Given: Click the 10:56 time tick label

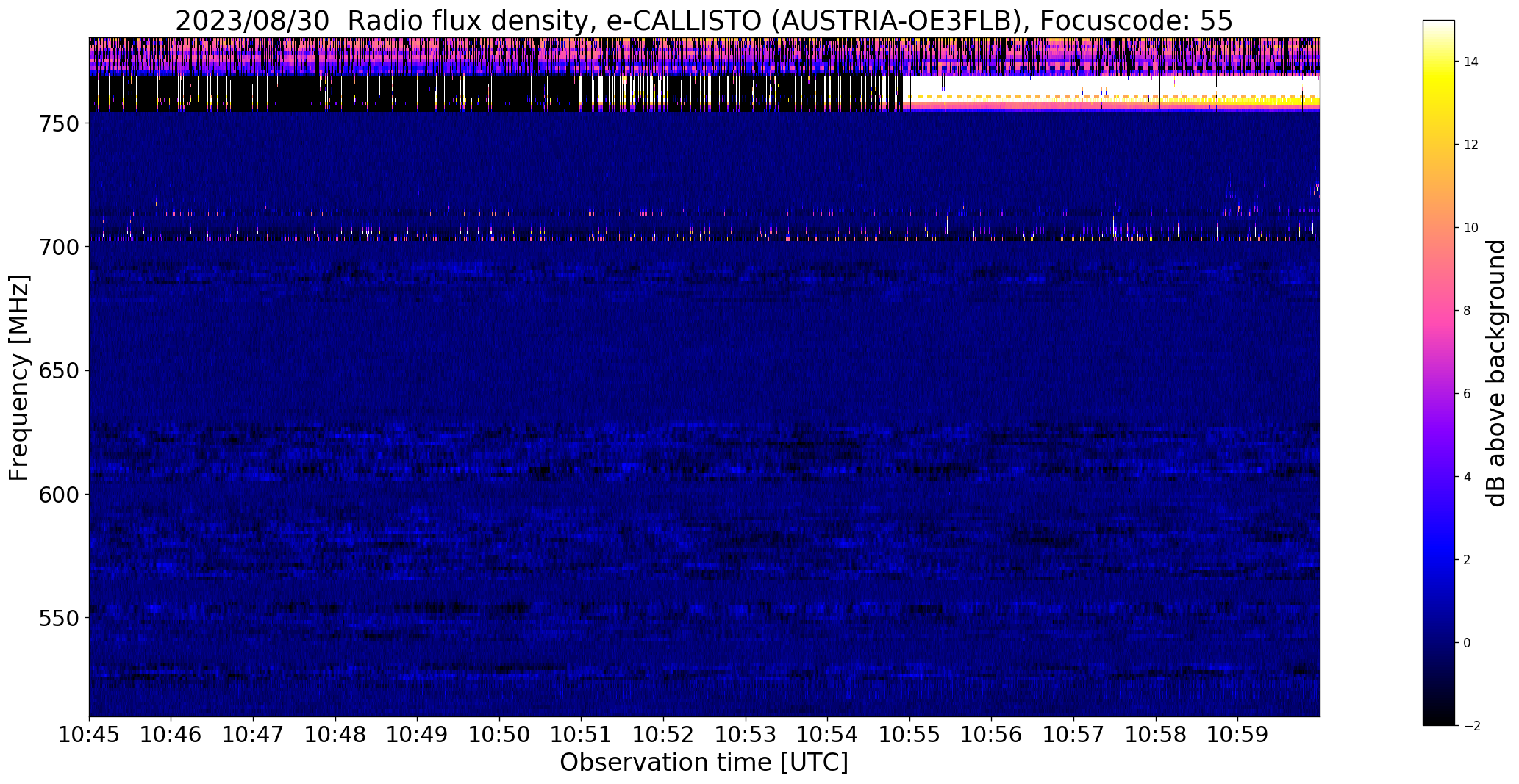Looking at the screenshot, I should (992, 734).
